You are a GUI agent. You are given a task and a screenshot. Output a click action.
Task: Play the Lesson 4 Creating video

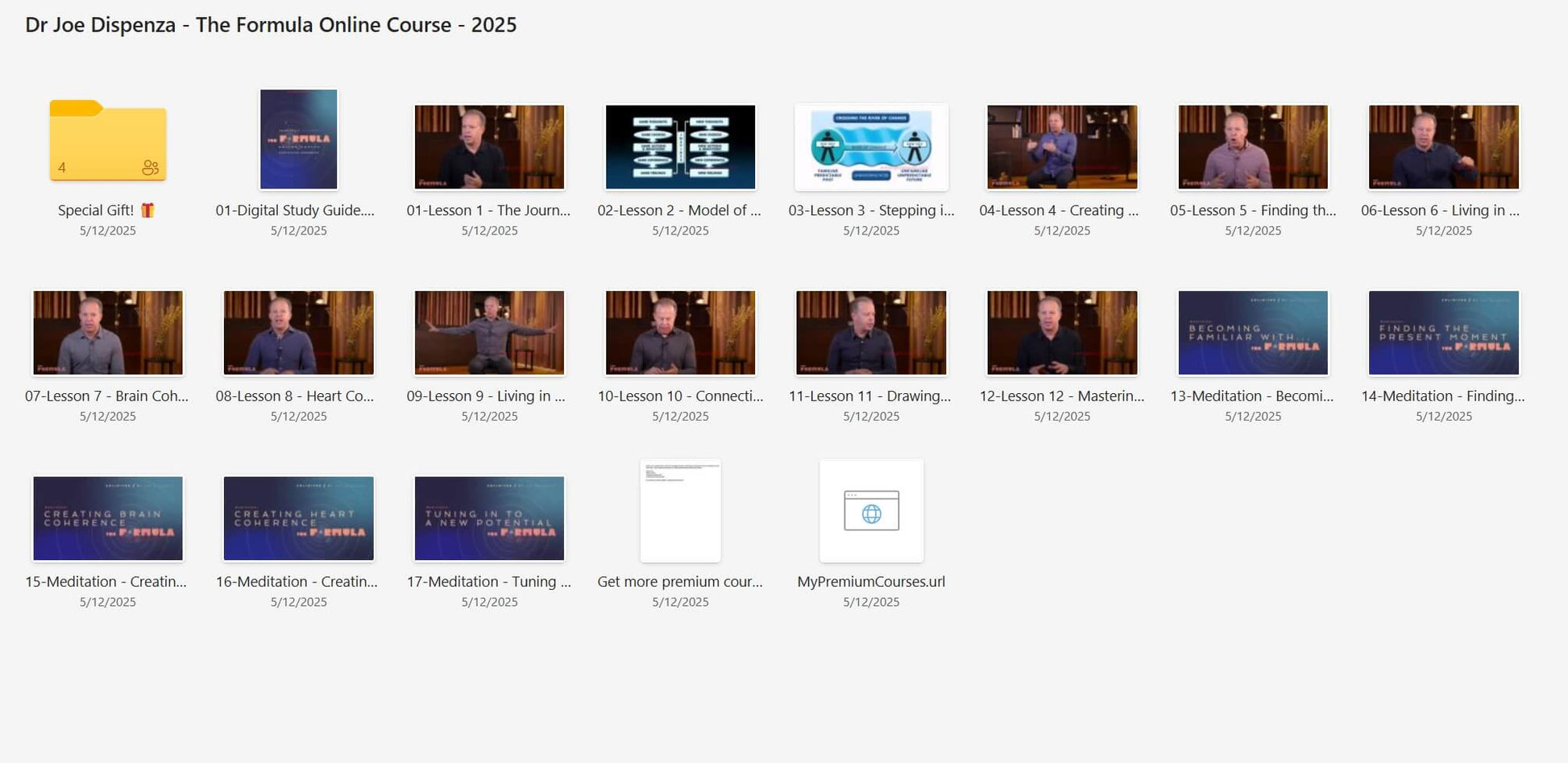tap(1062, 147)
